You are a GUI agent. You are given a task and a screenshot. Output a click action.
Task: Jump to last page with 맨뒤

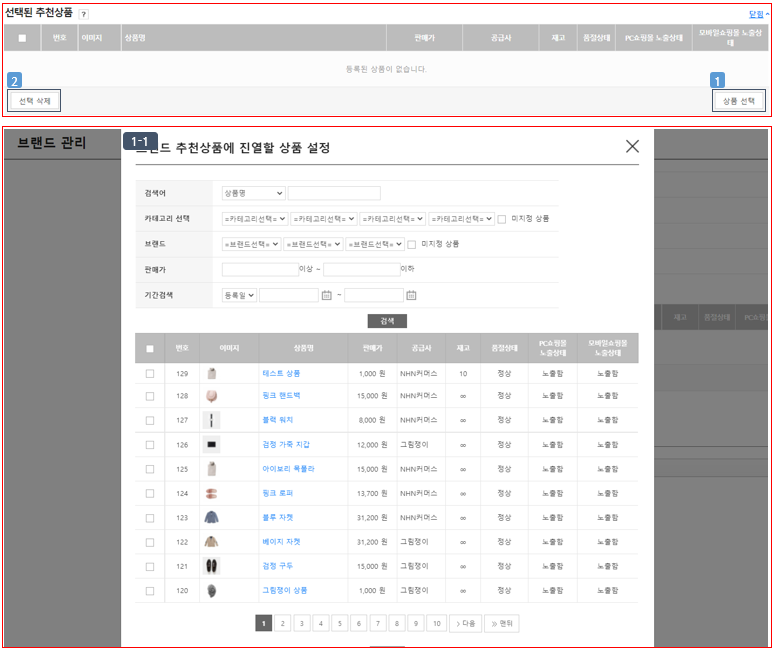pyautogui.click(x=502, y=624)
